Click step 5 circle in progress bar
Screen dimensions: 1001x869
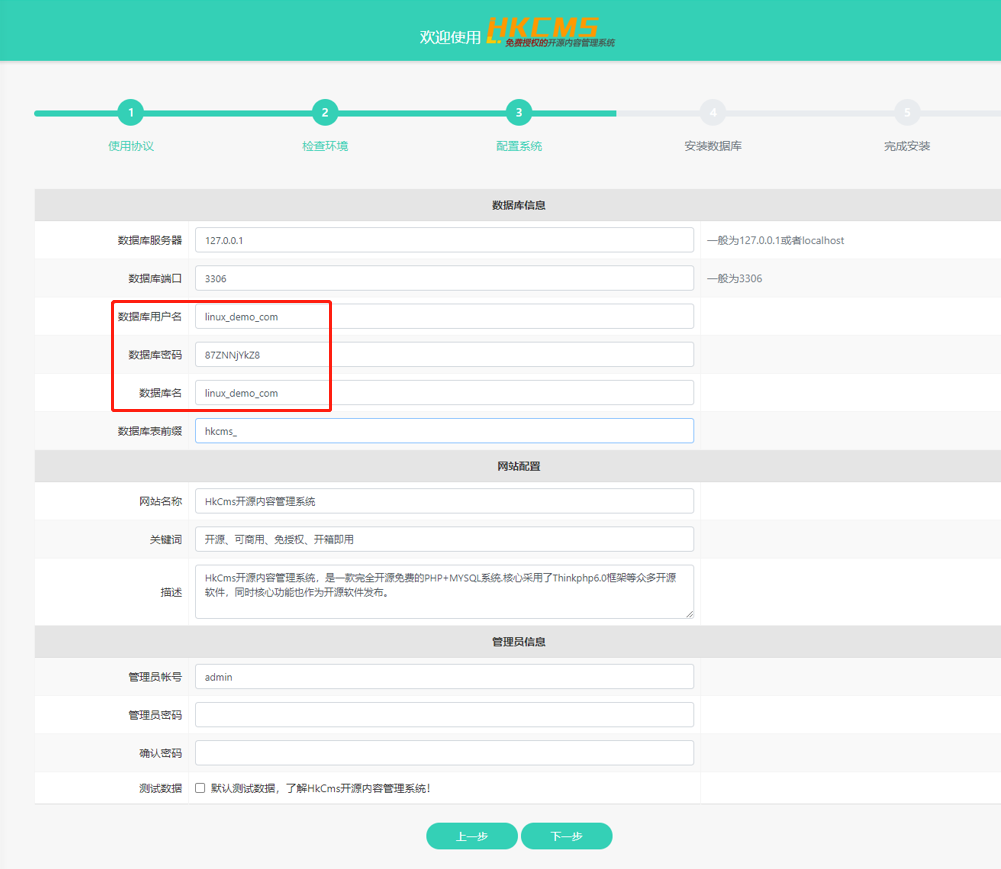907,113
